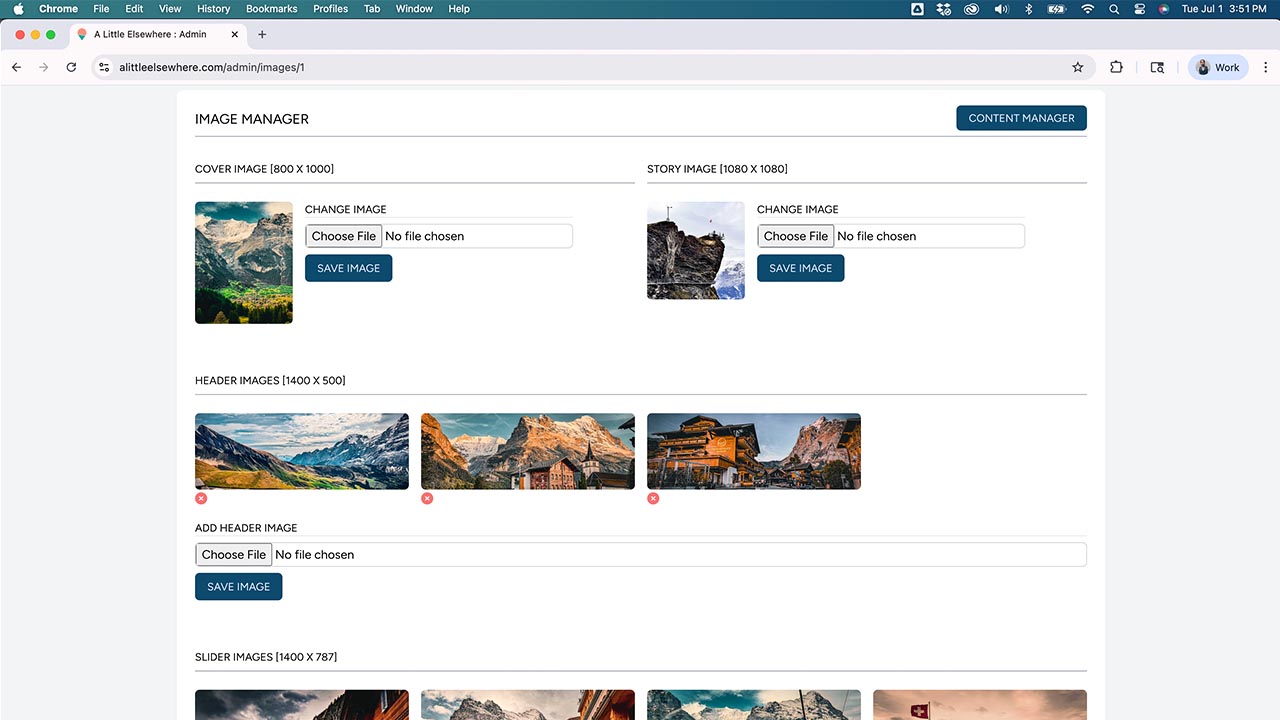The image size is (1280, 720).
Task: Open the Chrome three-dot menu
Action: [1265, 67]
